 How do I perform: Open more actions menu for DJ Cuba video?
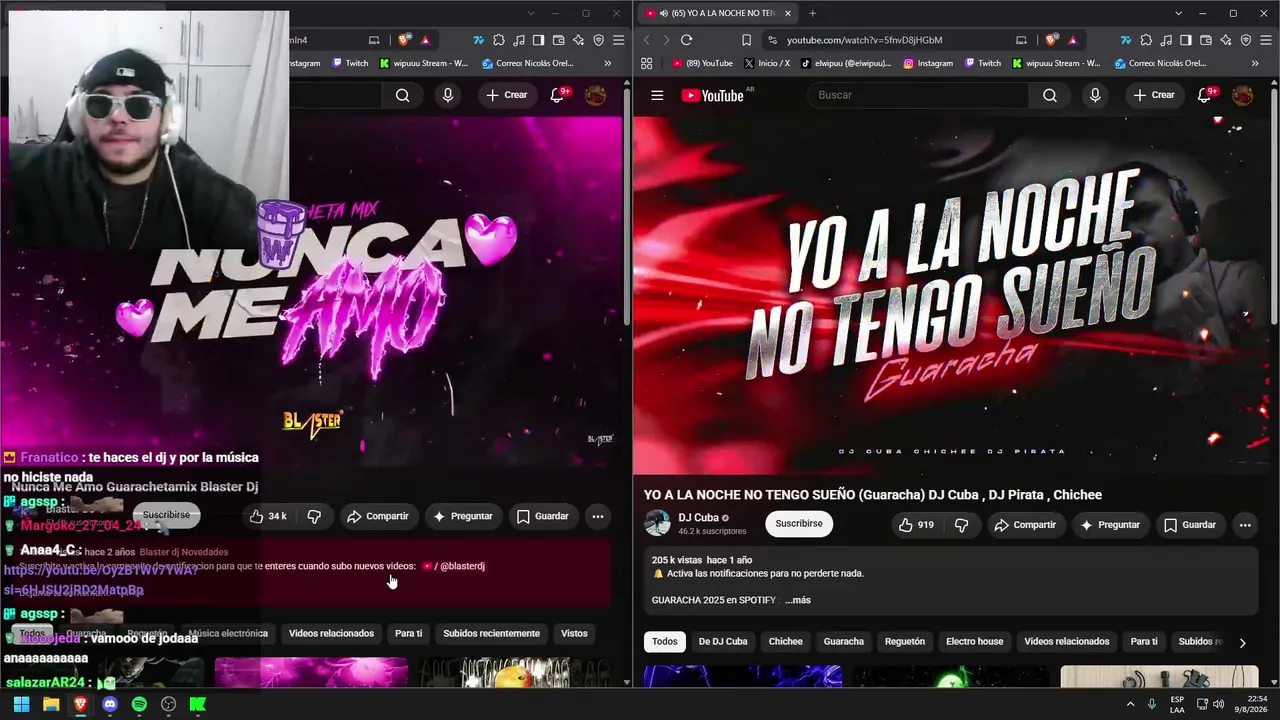pyautogui.click(x=1245, y=525)
